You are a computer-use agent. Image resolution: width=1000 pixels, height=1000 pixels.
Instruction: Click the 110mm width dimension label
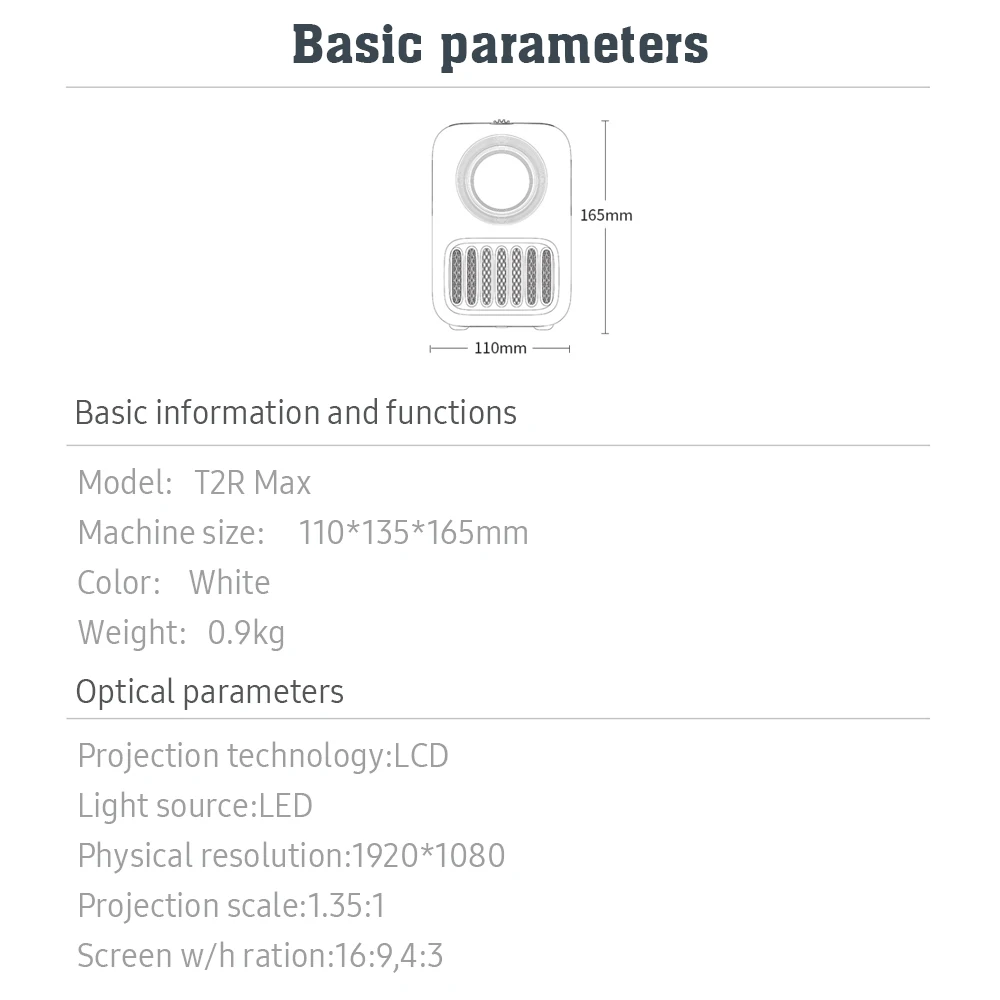[500, 348]
